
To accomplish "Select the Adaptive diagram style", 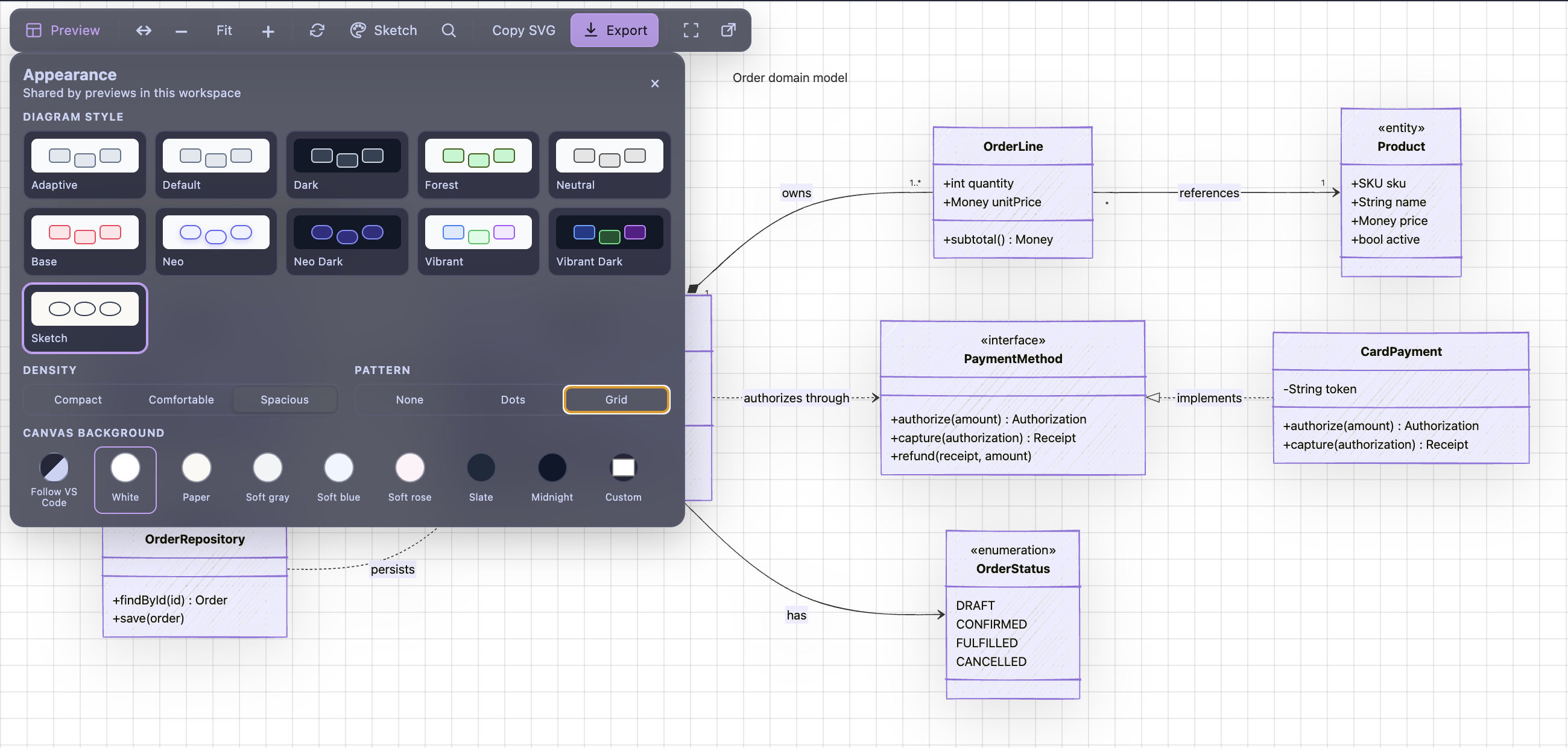I will (84, 165).
